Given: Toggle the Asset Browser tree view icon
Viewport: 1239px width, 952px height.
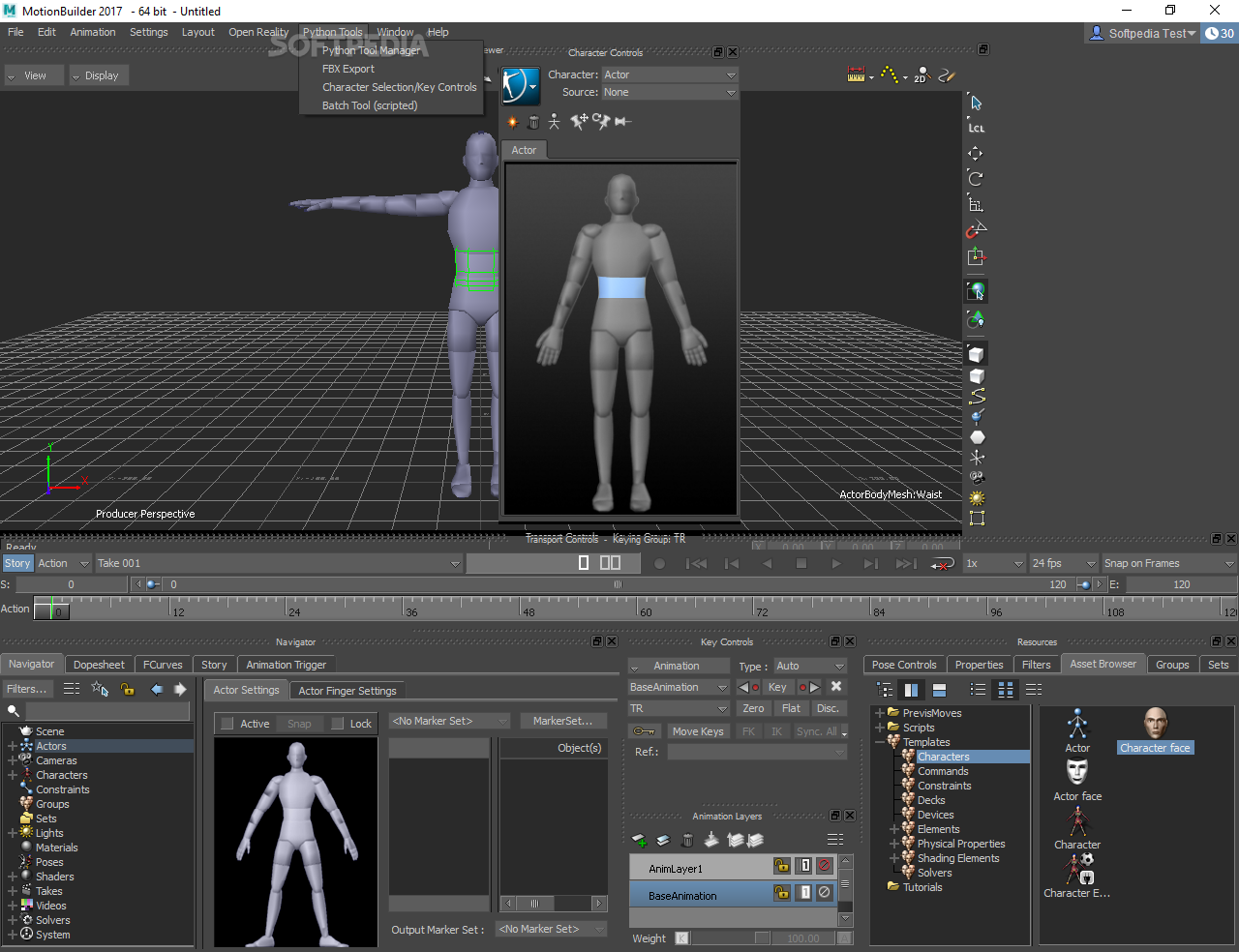Looking at the screenshot, I should click(885, 690).
